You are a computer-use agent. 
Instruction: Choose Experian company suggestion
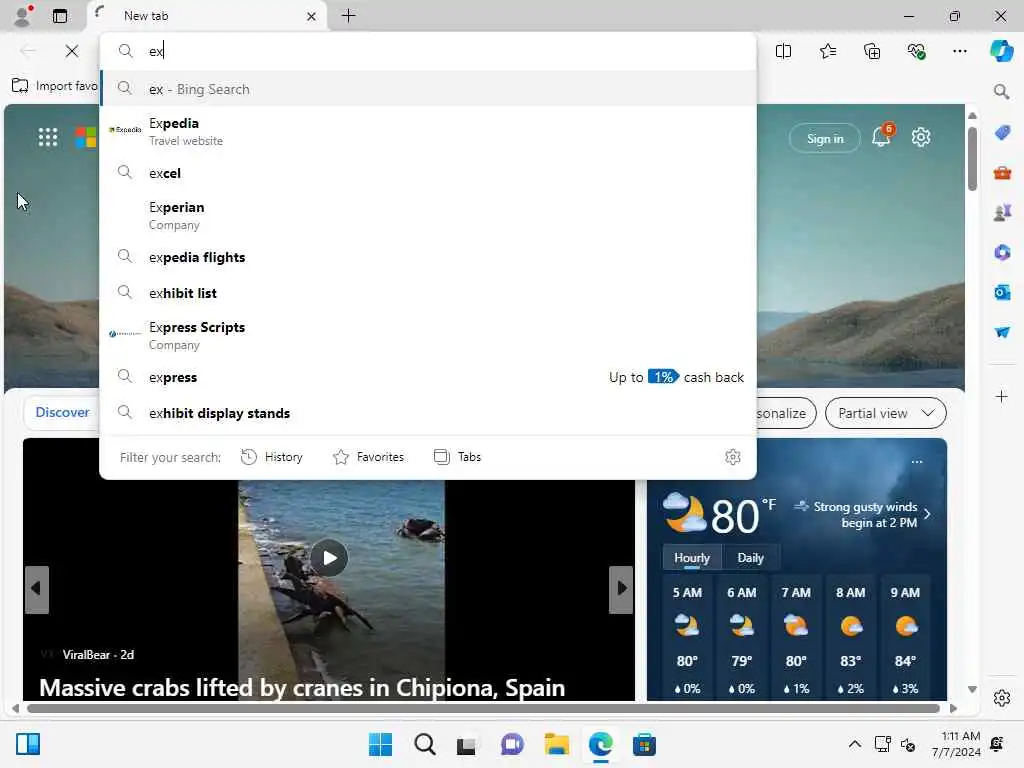[428, 215]
